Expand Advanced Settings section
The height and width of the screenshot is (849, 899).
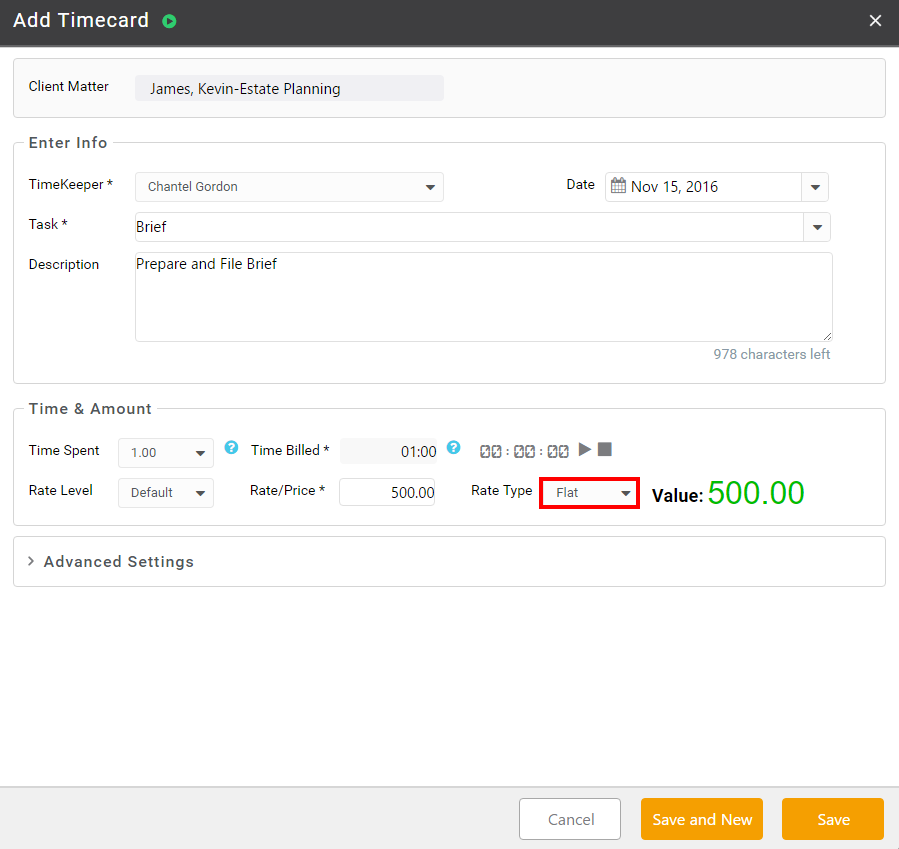pyautogui.click(x=111, y=562)
